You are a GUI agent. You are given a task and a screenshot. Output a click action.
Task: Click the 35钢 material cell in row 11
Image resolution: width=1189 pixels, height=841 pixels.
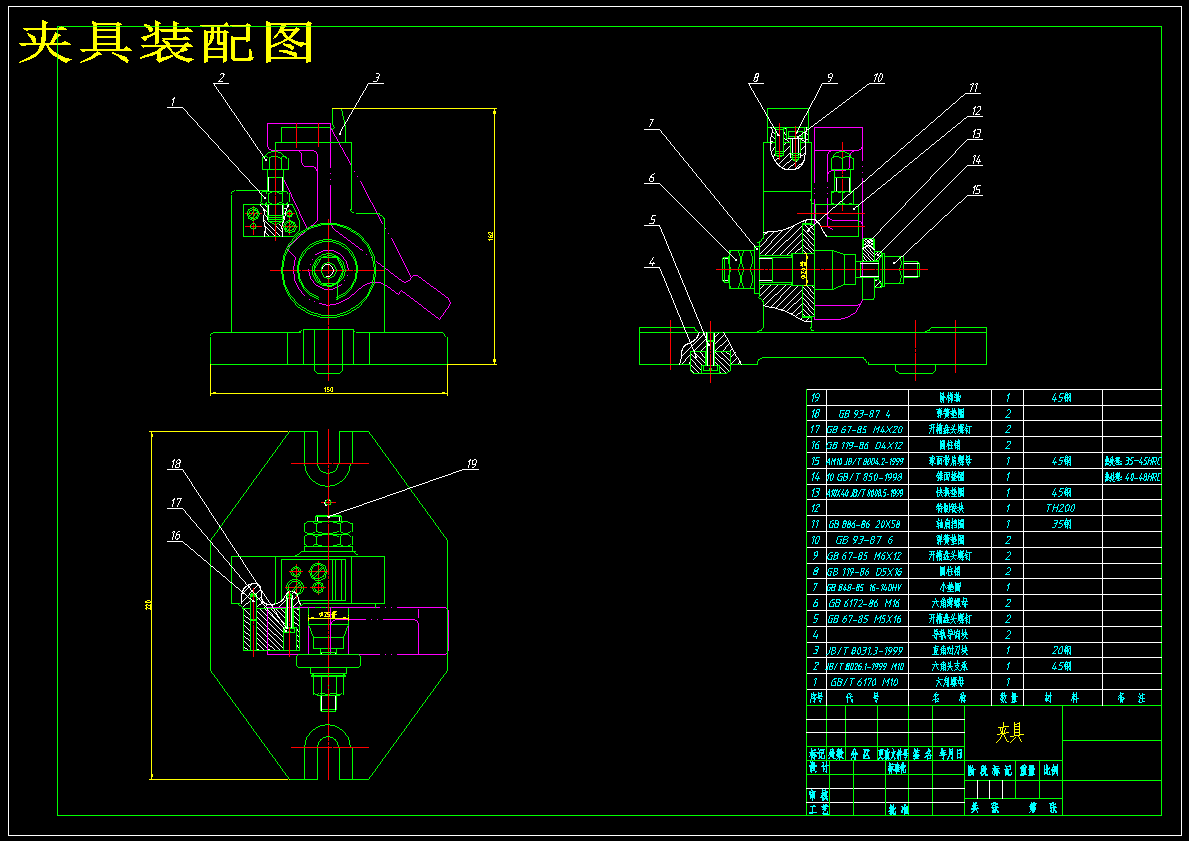click(x=1062, y=524)
